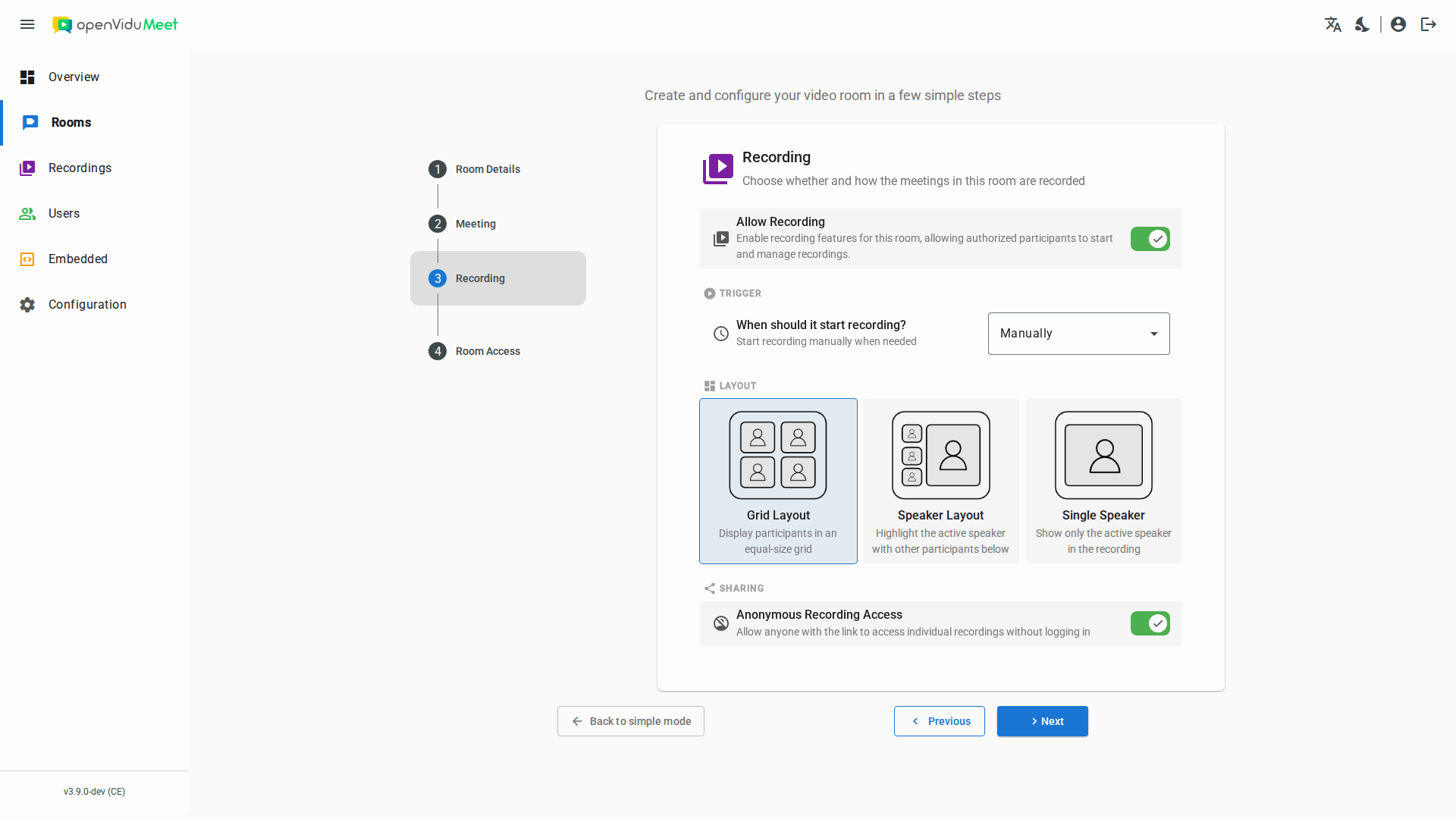Click the Previous button
The width and height of the screenshot is (1456, 819).
[940, 721]
